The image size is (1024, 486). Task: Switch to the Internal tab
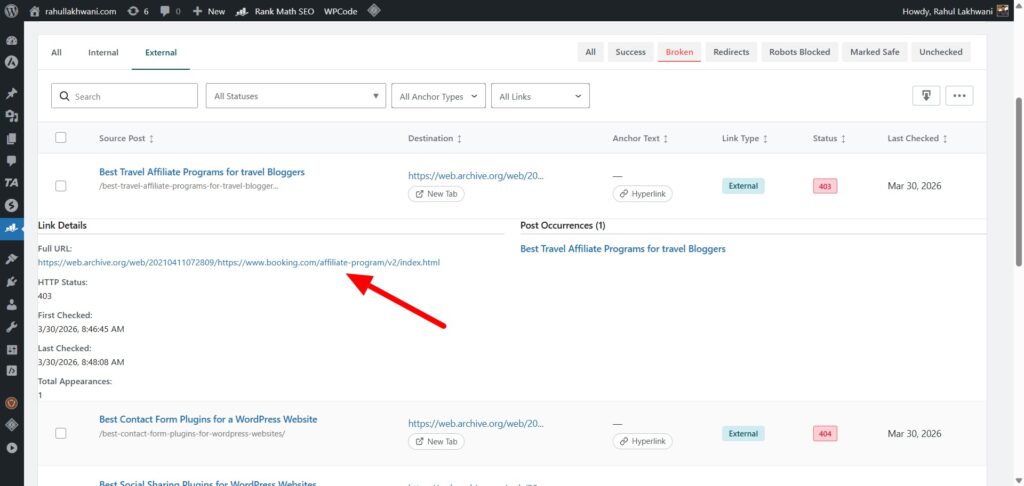click(x=103, y=52)
